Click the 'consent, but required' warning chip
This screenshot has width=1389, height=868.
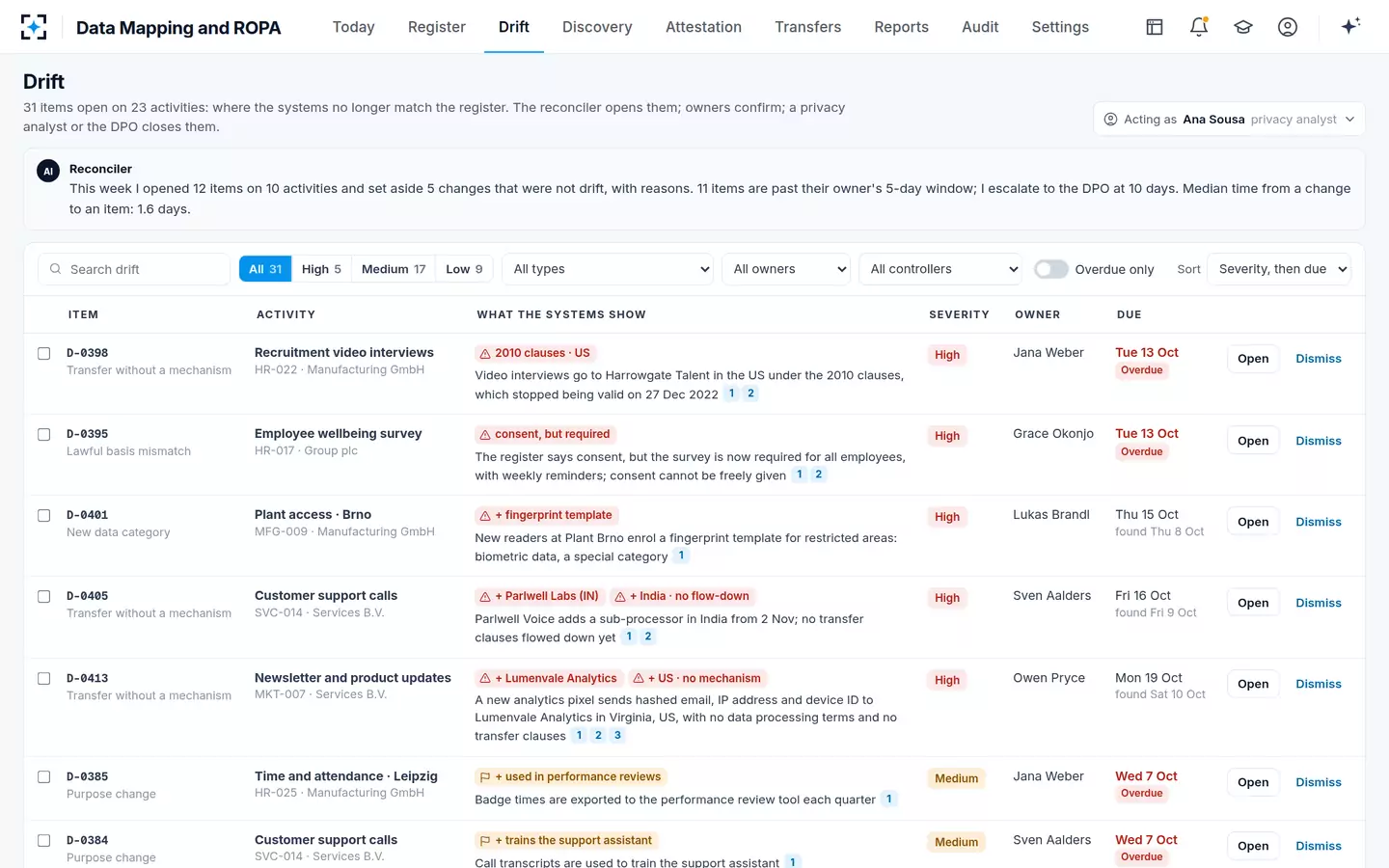click(545, 434)
